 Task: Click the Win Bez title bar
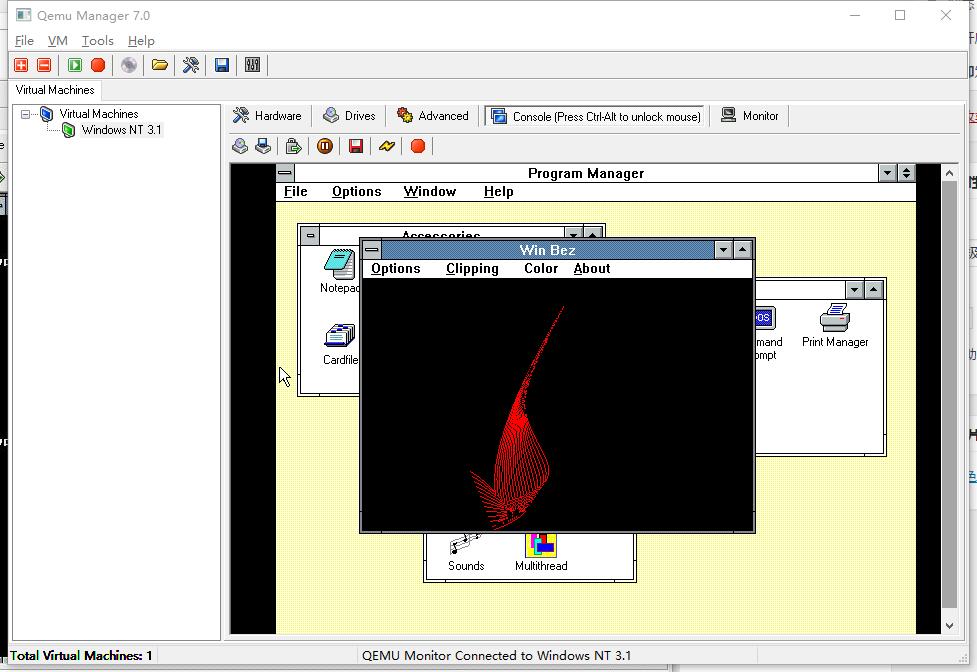tap(547, 250)
